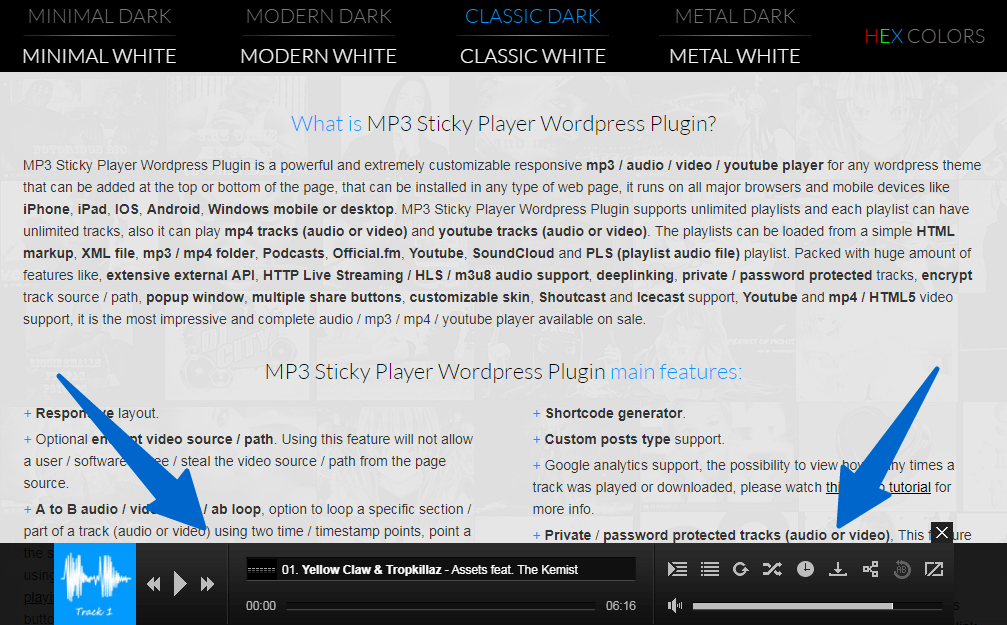Play the current track
This screenshot has height=625, width=1007.
pos(180,582)
